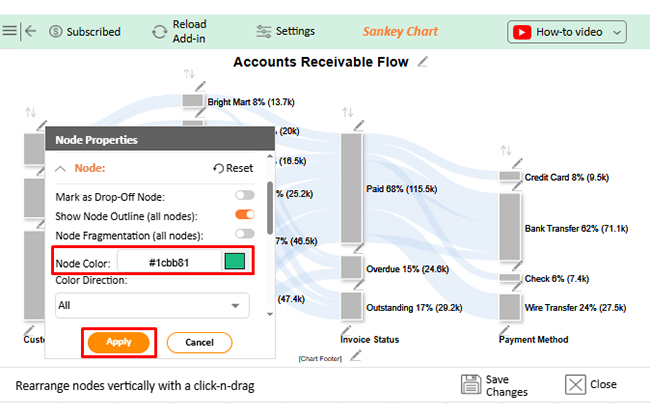Click the hamburger menu icon
Image resolution: width=650 pixels, height=418 pixels.
click(x=10, y=31)
